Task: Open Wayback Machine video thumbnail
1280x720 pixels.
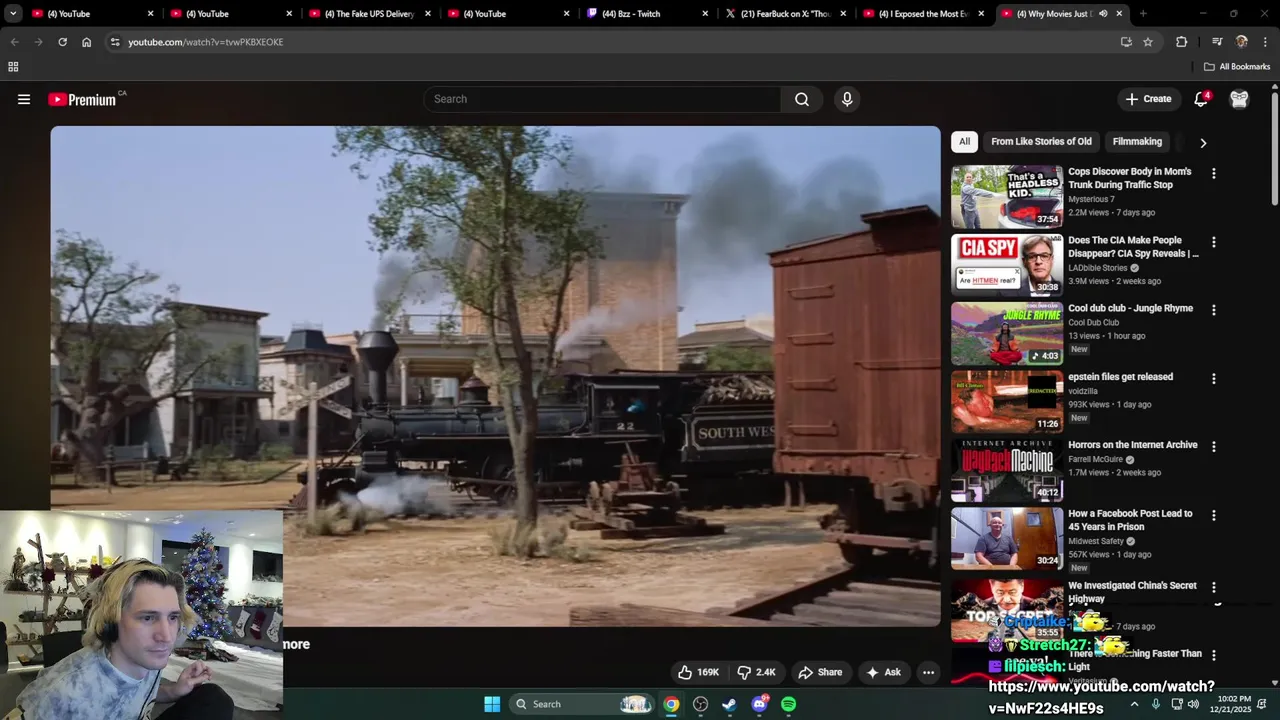Action: click(1007, 469)
